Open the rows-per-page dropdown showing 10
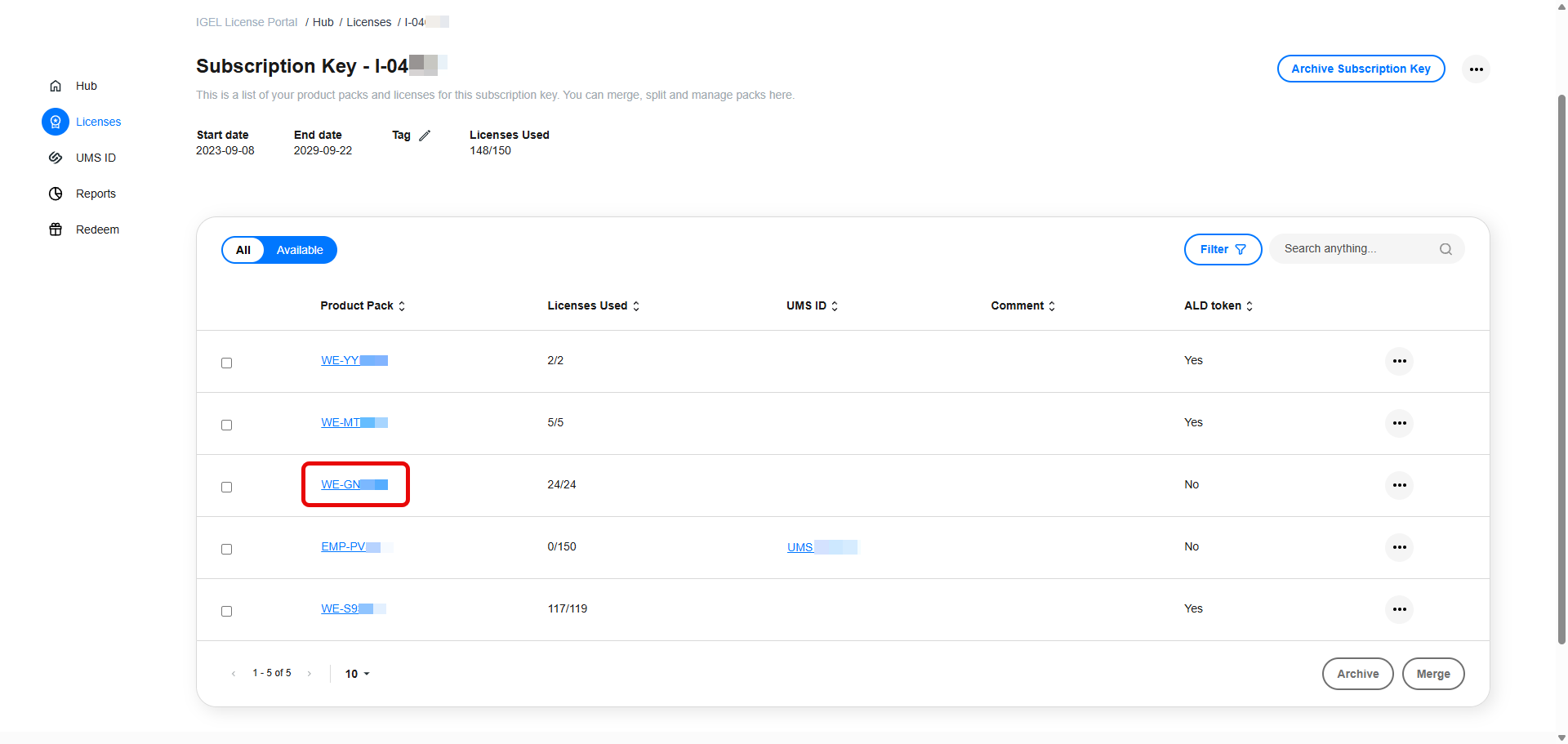This screenshot has height=744, width=1568. tap(357, 674)
